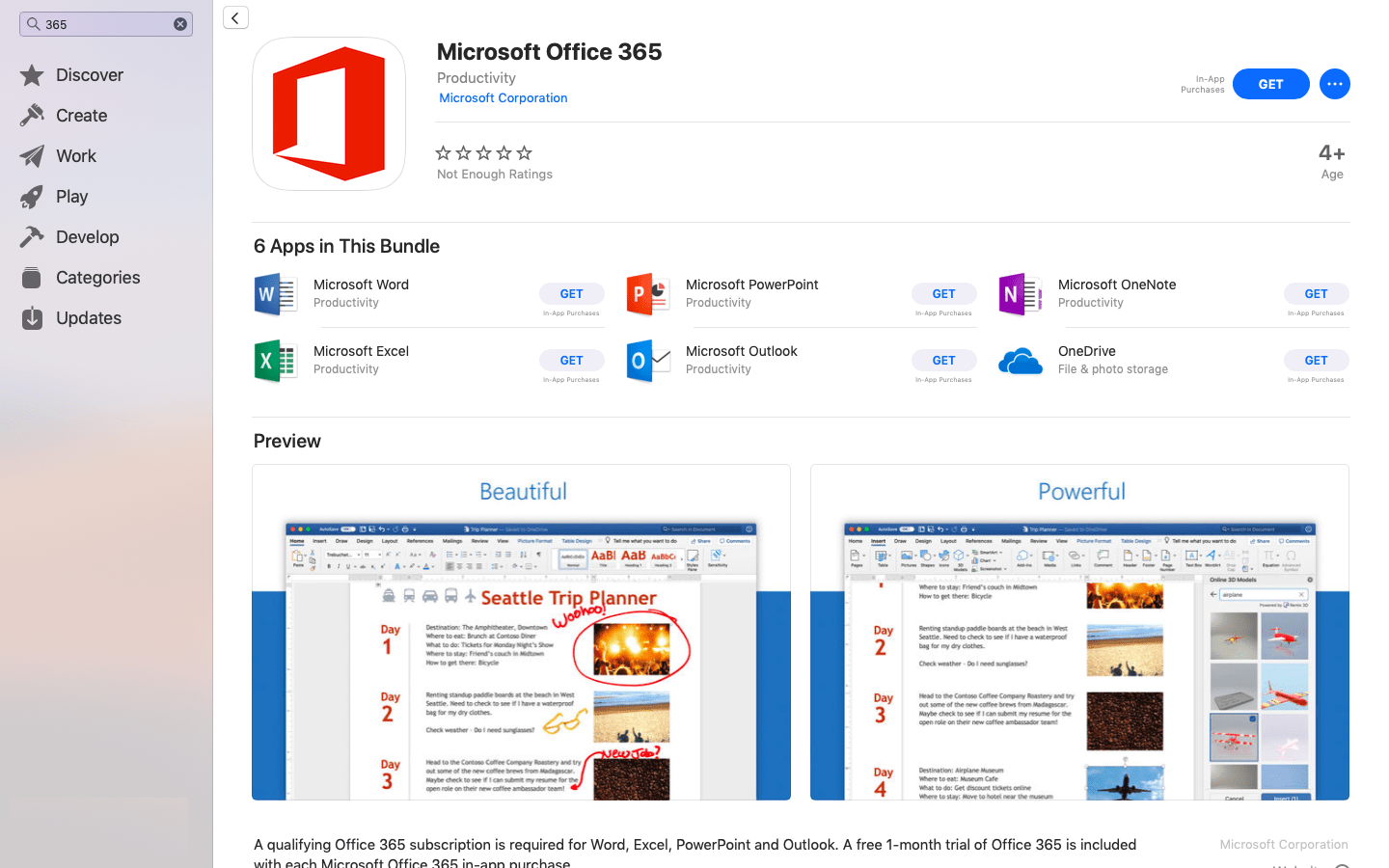The image size is (1389, 868).
Task: Click the Discover star icon
Action: [32, 75]
